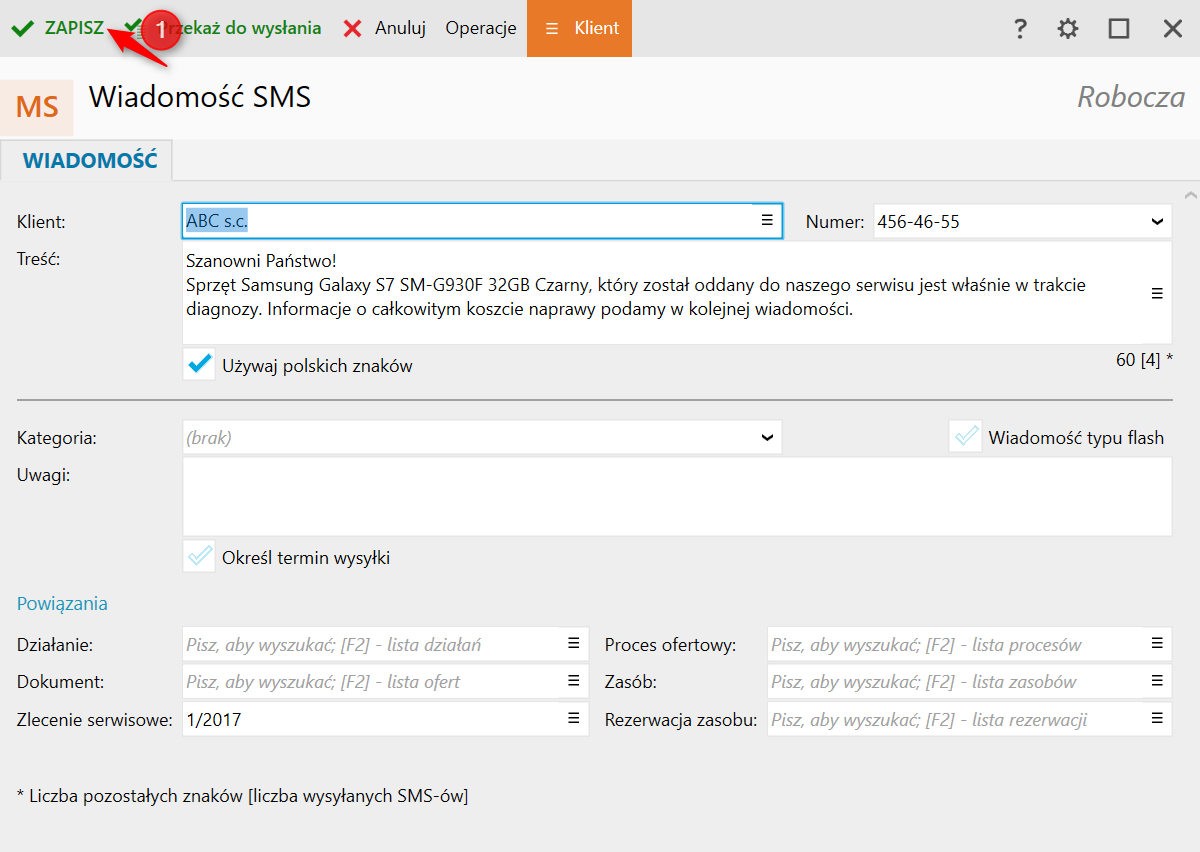Screen dimensions: 1200x852
Task: Open the help question mark icon
Action: (1020, 29)
